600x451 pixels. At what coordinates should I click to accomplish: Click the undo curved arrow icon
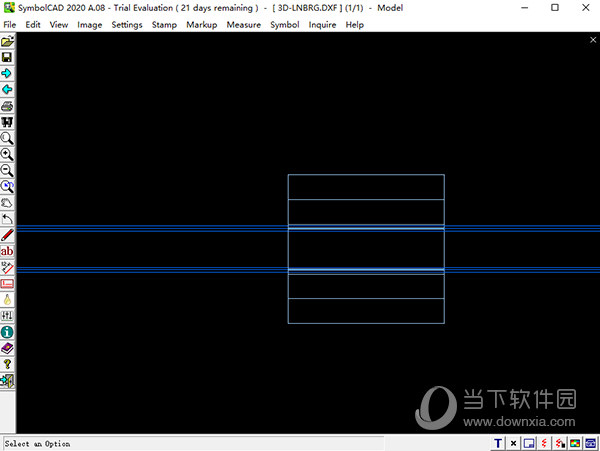click(x=7, y=219)
